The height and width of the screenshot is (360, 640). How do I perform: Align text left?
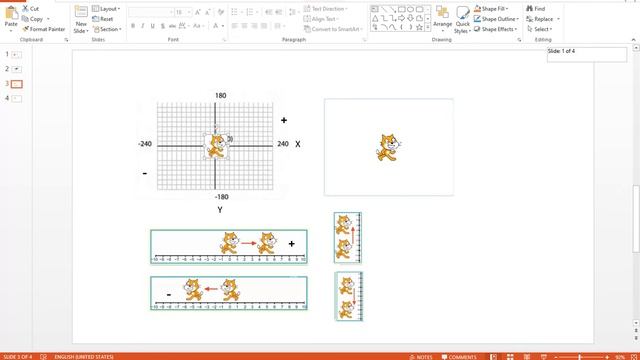[x=235, y=26]
